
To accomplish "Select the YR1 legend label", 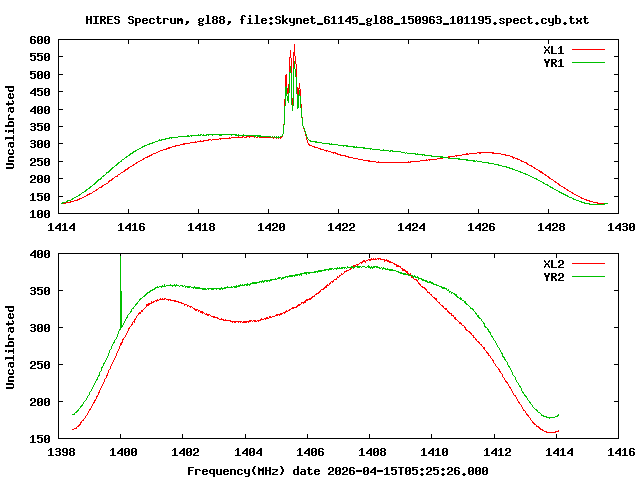I will pos(553,63).
